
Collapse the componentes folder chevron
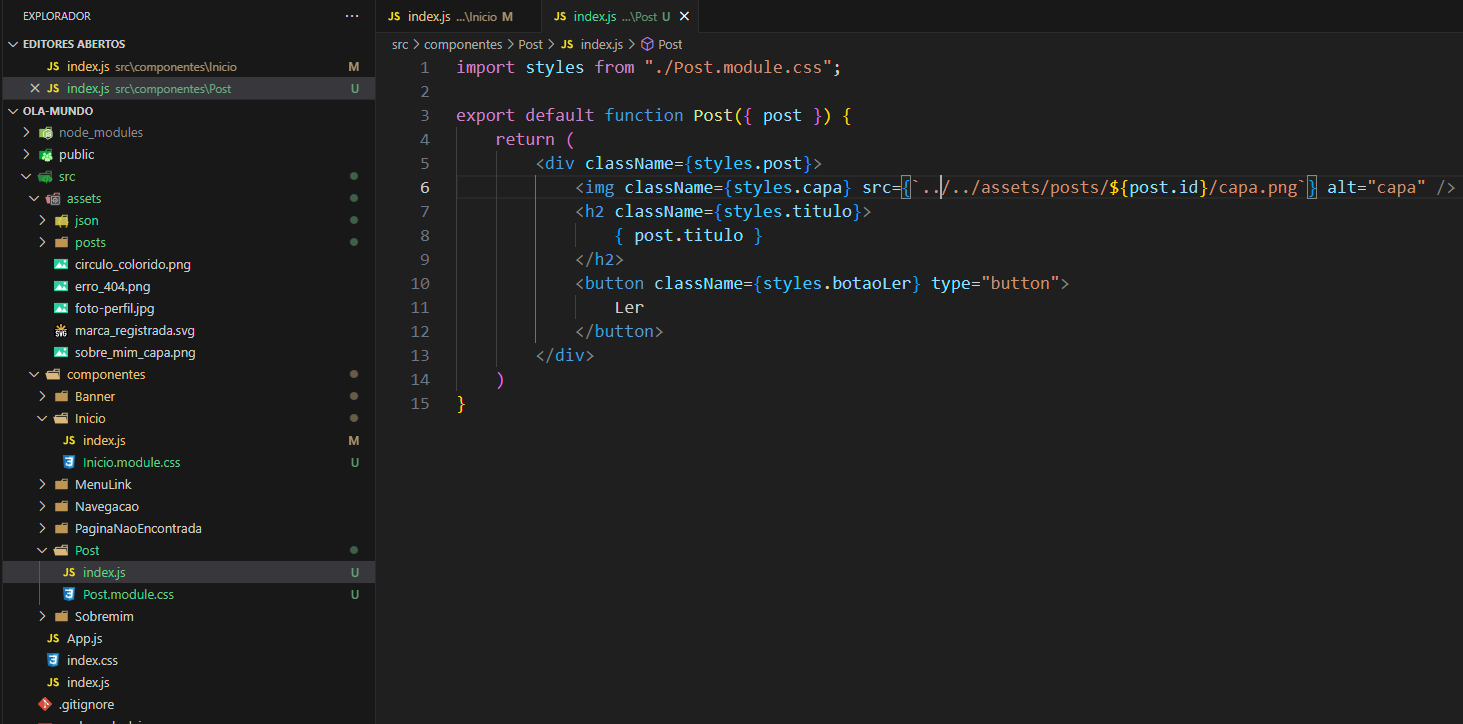point(35,374)
